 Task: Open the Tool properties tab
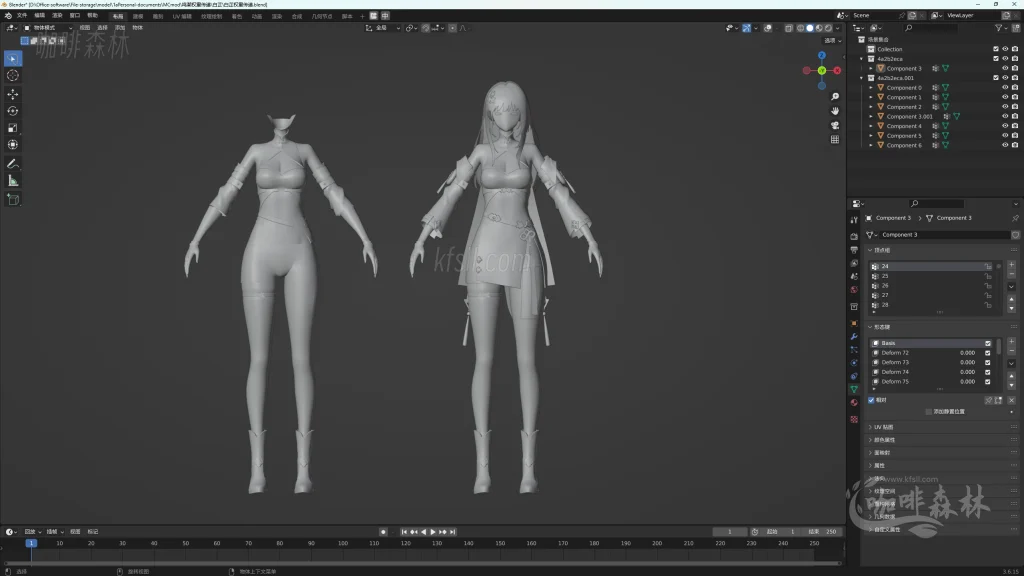[x=854, y=220]
